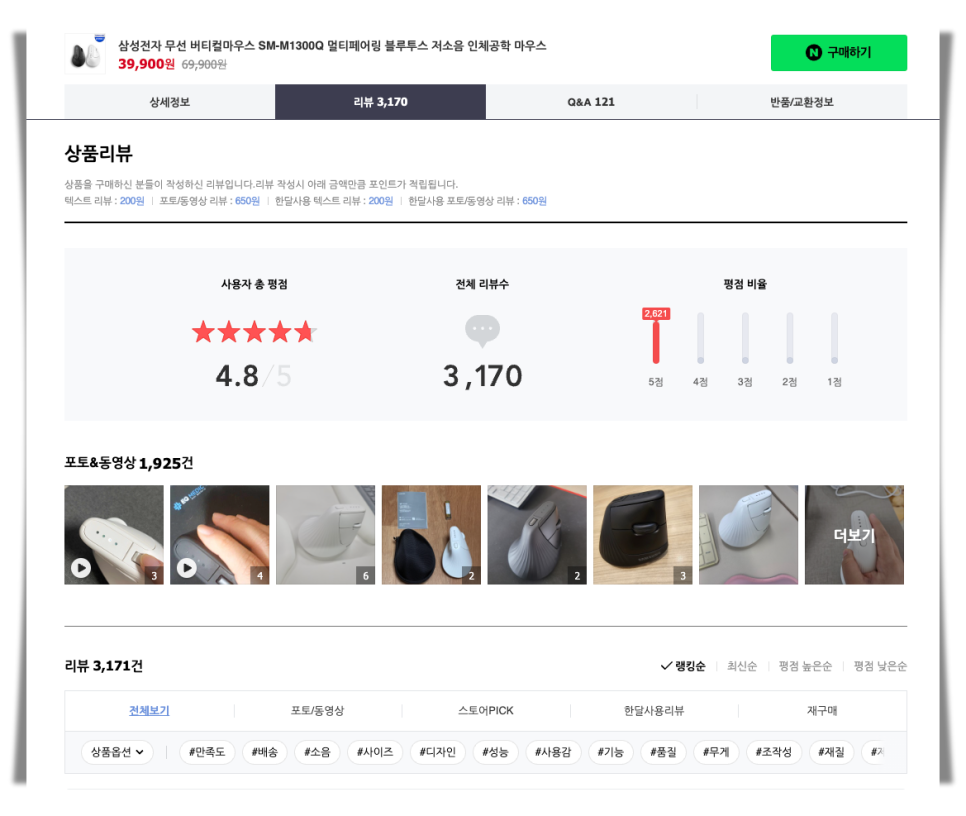Image resolution: width=966 pixels, height=816 pixels.
Task: Filter by the #품질 tag
Action: [663, 752]
